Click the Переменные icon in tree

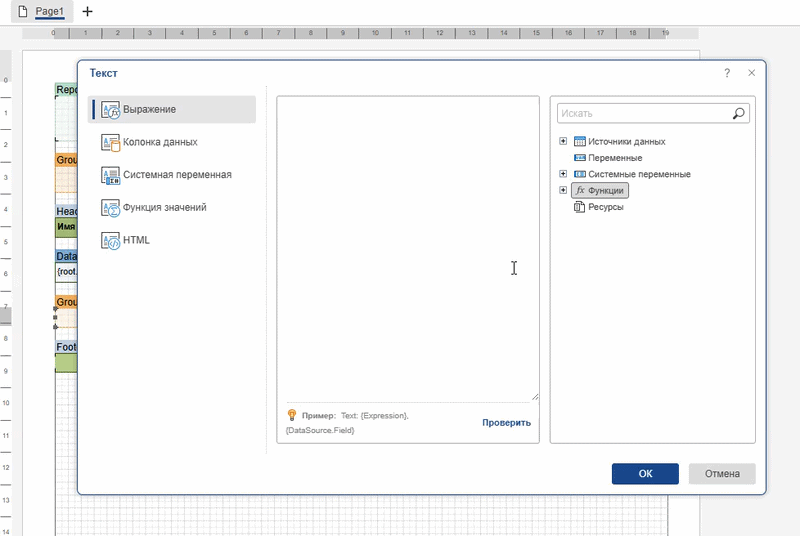tap(580, 158)
